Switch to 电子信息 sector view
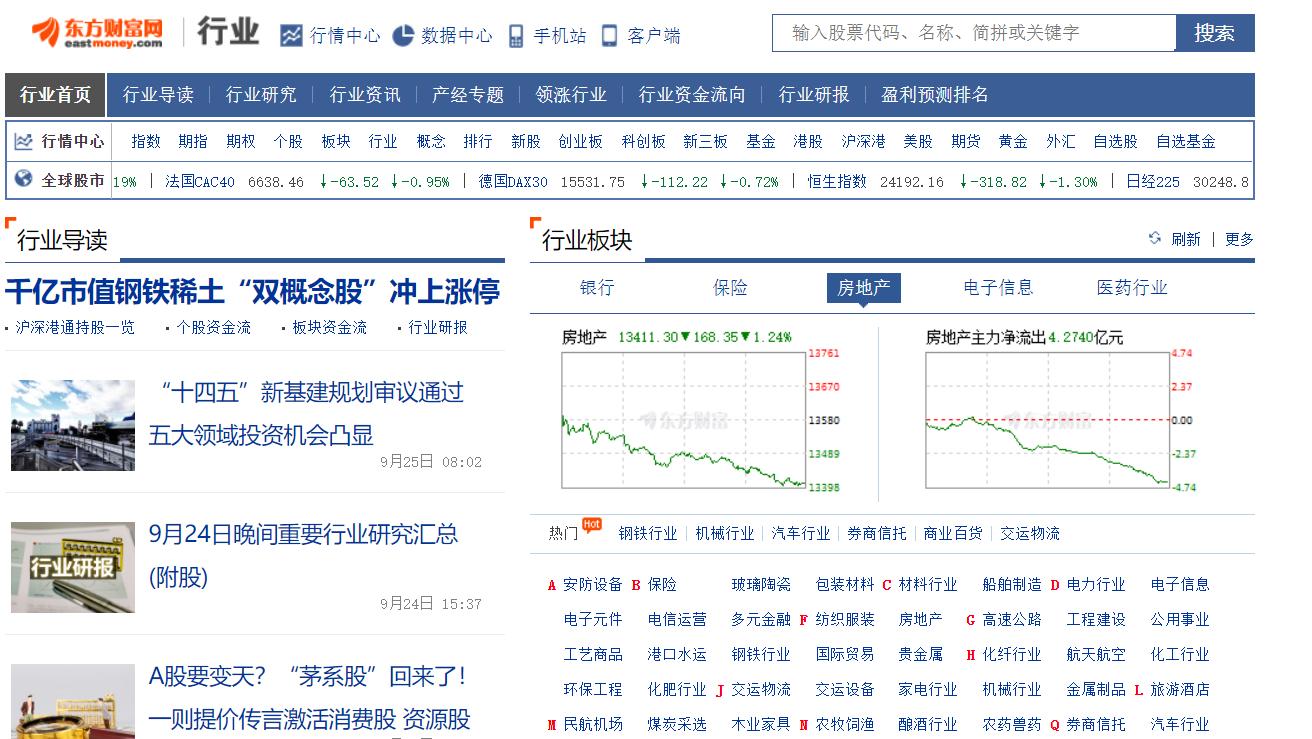The width and height of the screenshot is (1312, 739). (x=997, y=287)
